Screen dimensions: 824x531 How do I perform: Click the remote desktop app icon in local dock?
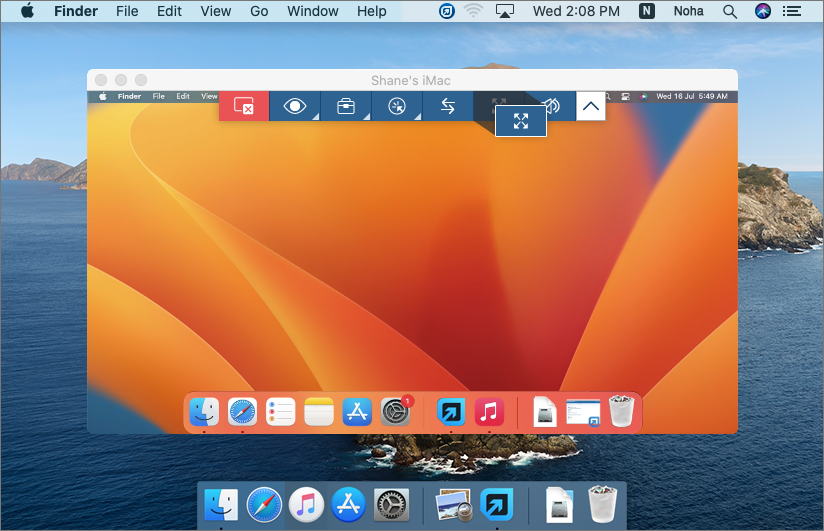click(x=496, y=504)
